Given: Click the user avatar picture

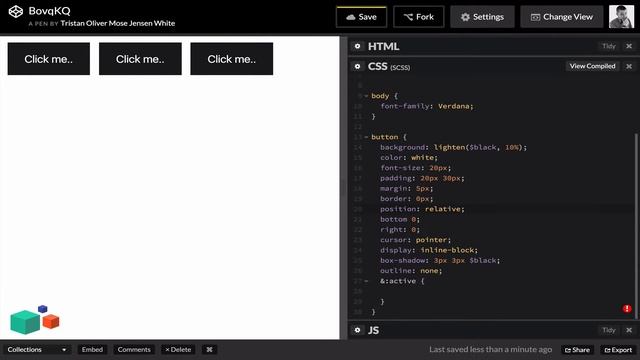Looking at the screenshot, I should tap(621, 17).
